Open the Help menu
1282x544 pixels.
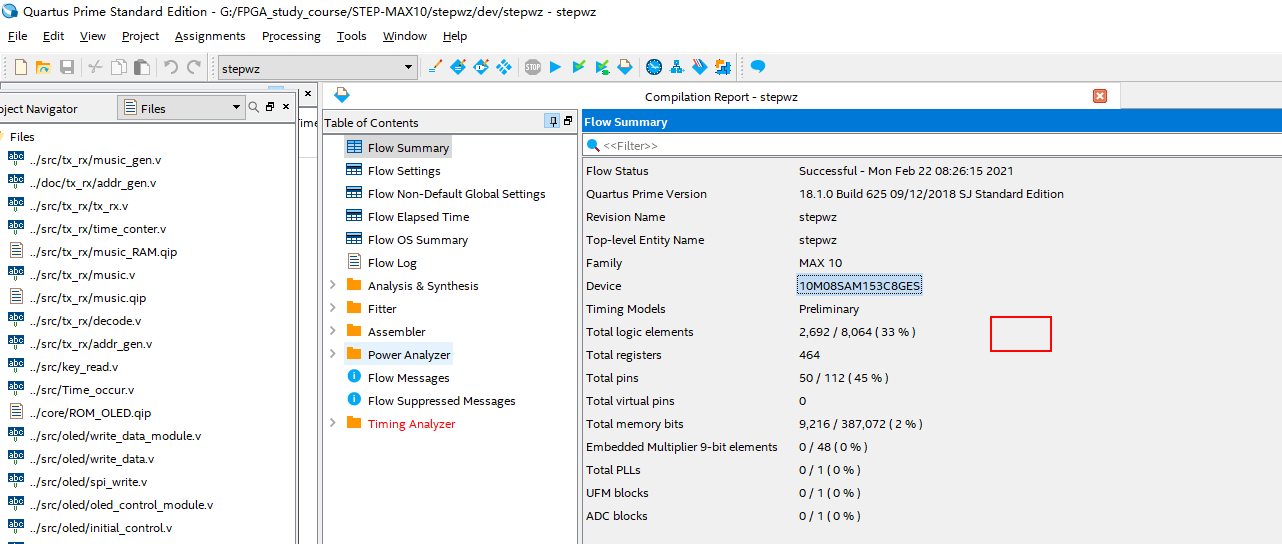[455, 36]
